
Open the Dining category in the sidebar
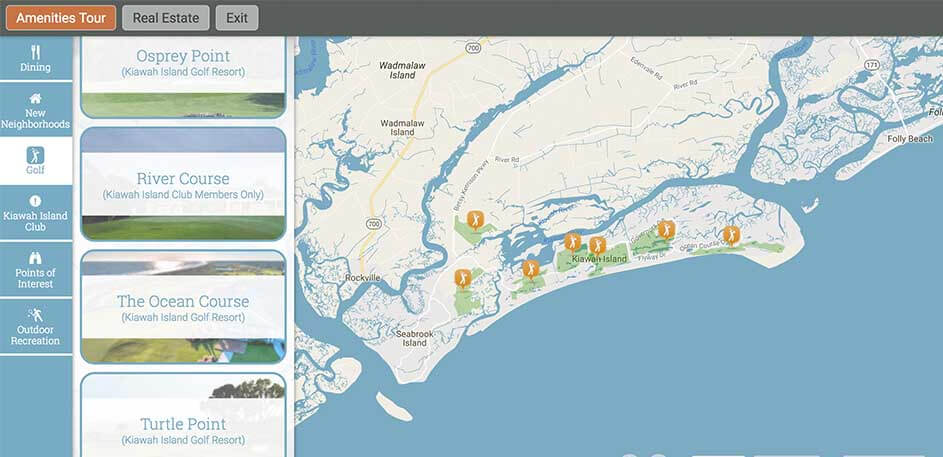pos(36,59)
